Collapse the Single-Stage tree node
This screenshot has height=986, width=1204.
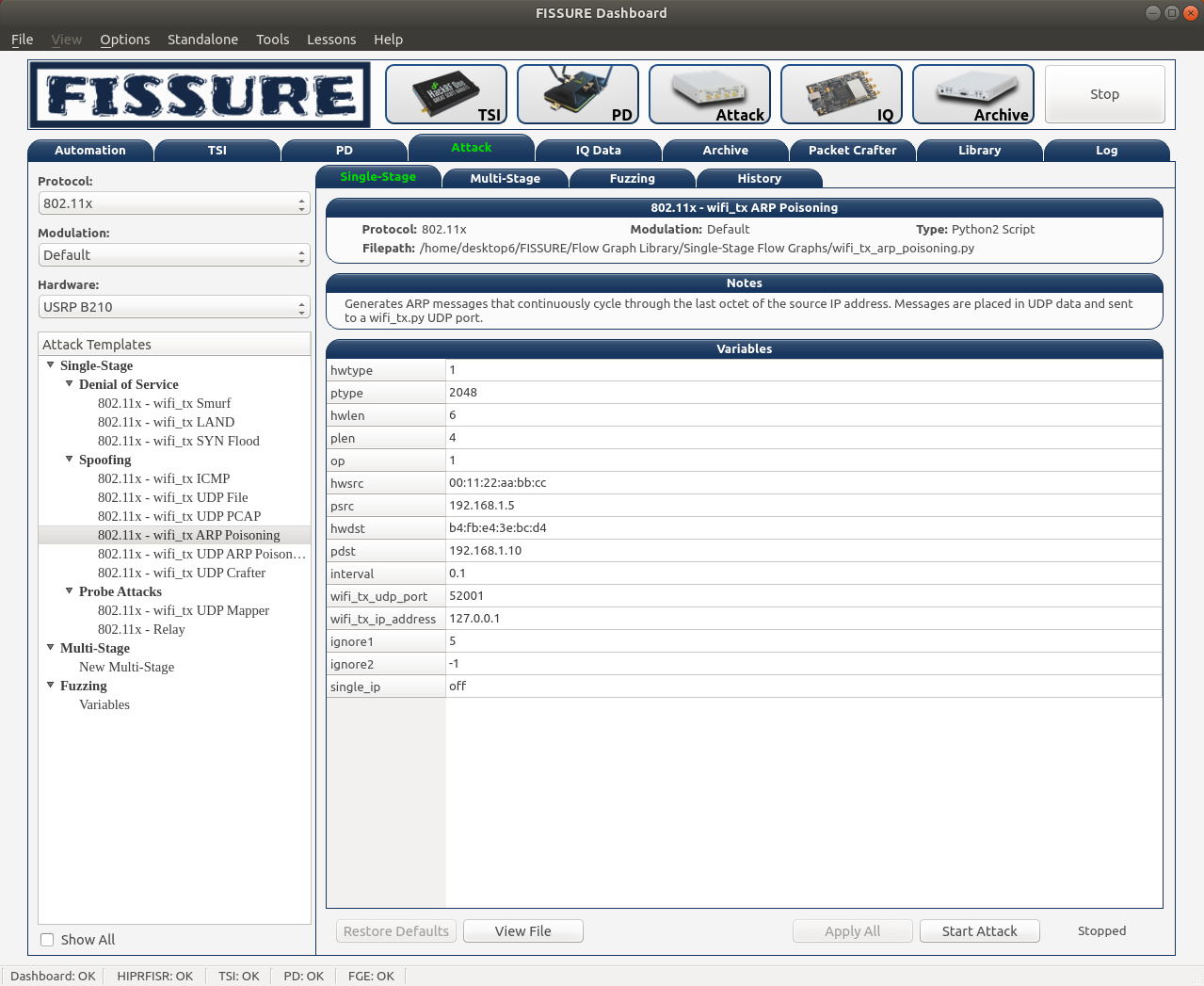pyautogui.click(x=51, y=364)
